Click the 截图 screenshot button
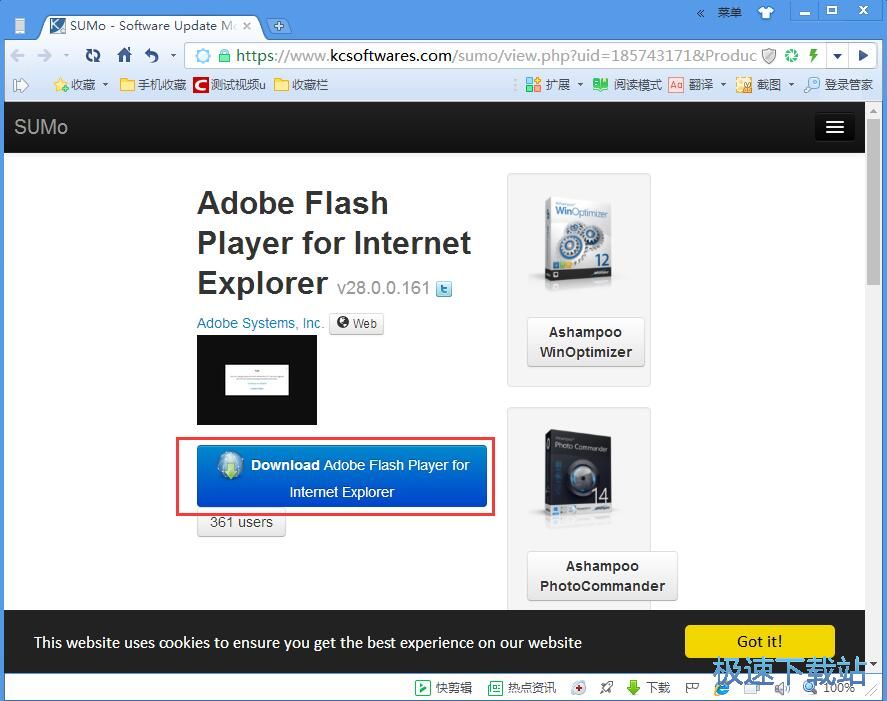This screenshot has height=701, width=887. (x=758, y=85)
